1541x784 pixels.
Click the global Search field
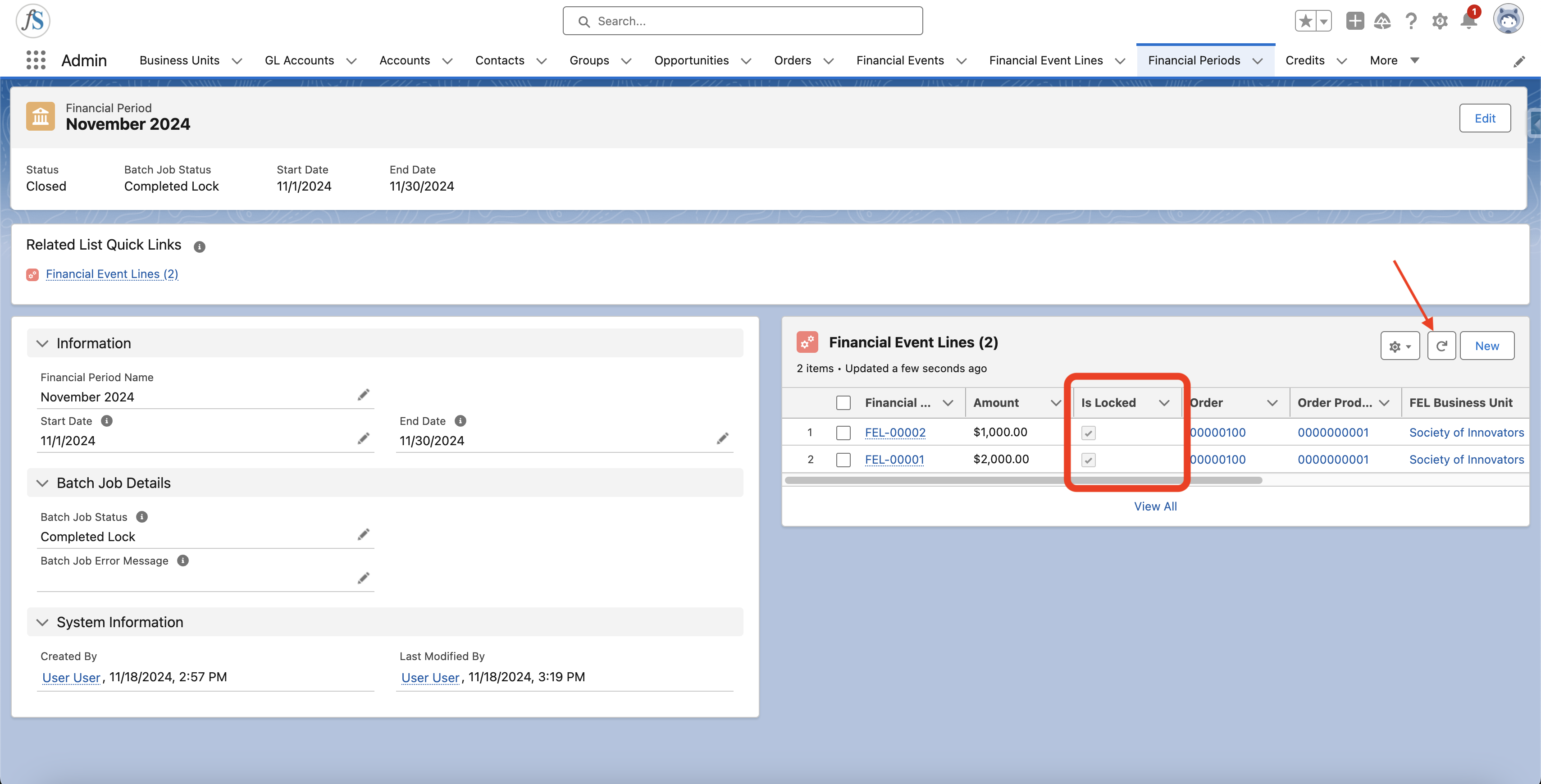pyautogui.click(x=743, y=21)
